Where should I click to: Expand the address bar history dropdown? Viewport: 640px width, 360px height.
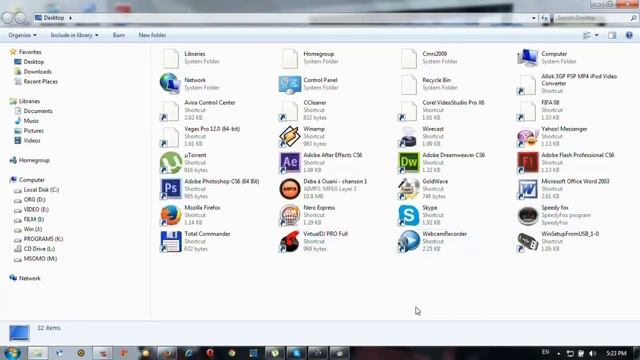pyautogui.click(x=533, y=18)
